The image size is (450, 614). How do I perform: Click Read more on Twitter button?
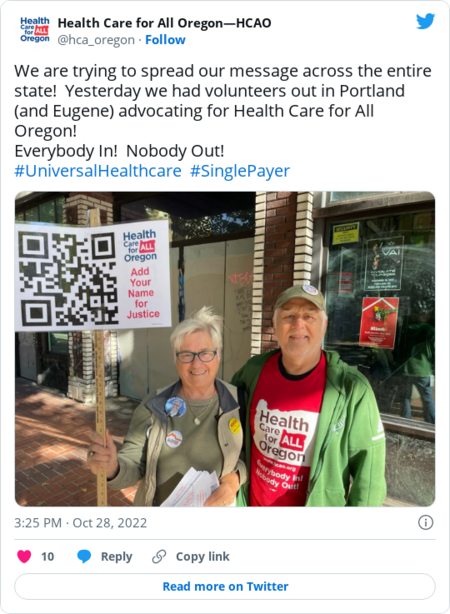coord(225,587)
